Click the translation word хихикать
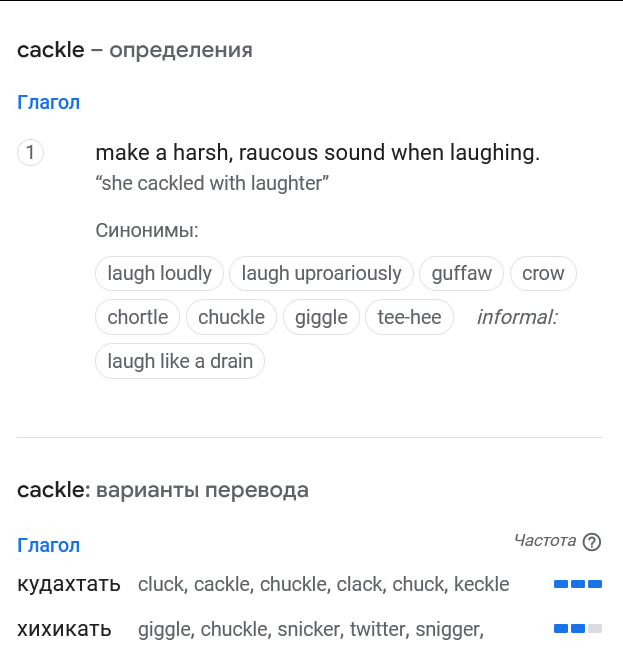The height and width of the screenshot is (653, 623). click(x=64, y=628)
